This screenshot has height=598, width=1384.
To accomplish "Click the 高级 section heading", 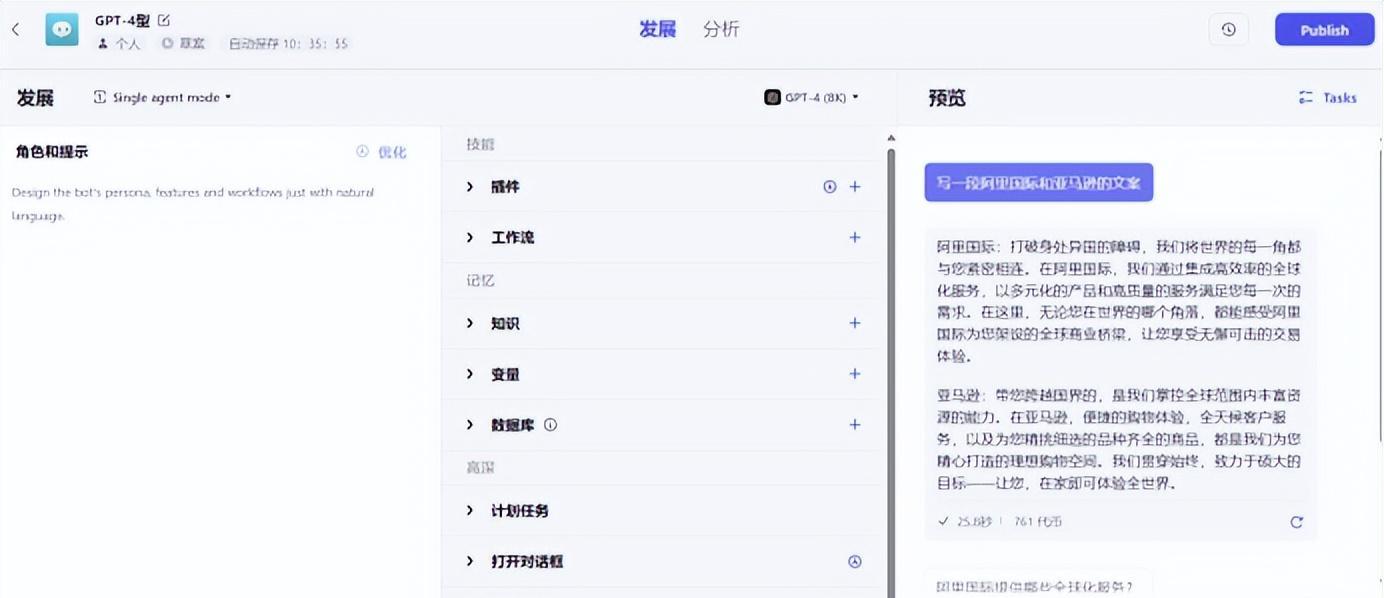I will [480, 468].
